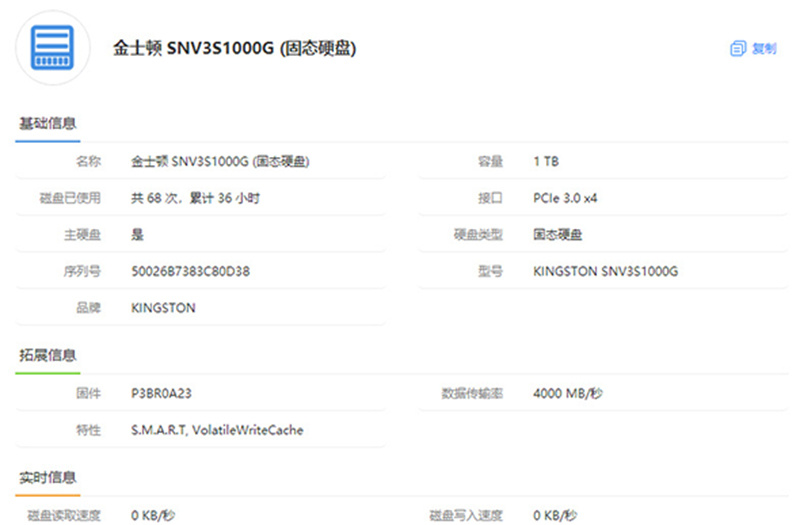Click the brand value KINGSTON
This screenshot has width=800, height=525.
pos(163,308)
